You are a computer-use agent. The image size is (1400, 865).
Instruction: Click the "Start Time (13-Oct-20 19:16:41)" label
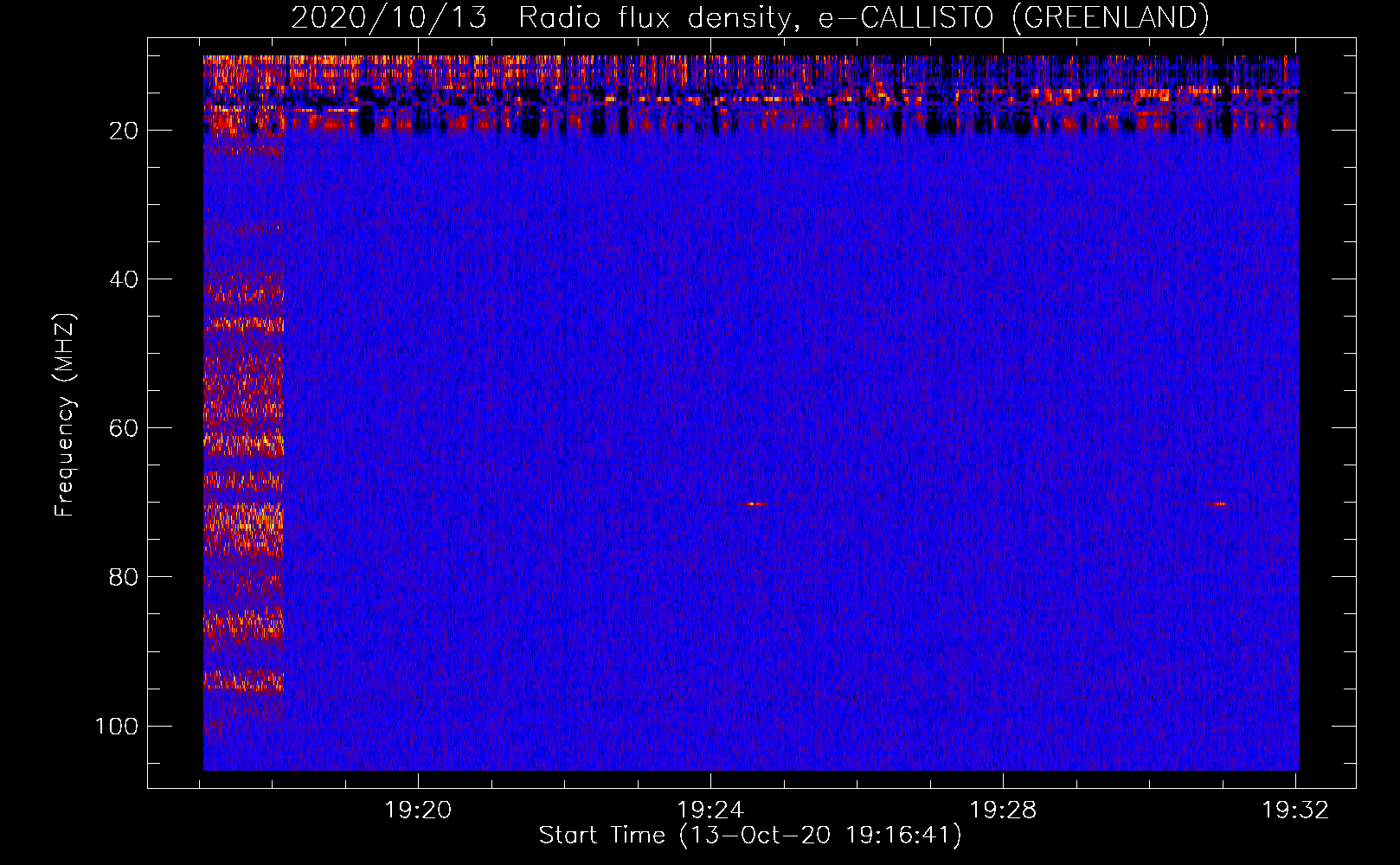(x=750, y=836)
